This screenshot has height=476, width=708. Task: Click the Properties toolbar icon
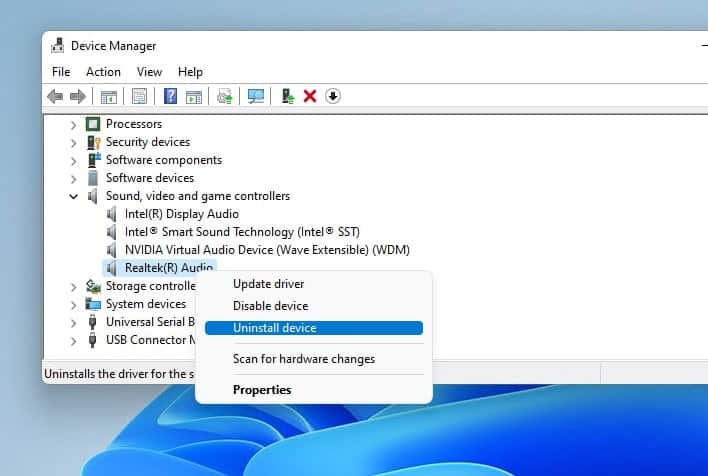click(x=140, y=96)
